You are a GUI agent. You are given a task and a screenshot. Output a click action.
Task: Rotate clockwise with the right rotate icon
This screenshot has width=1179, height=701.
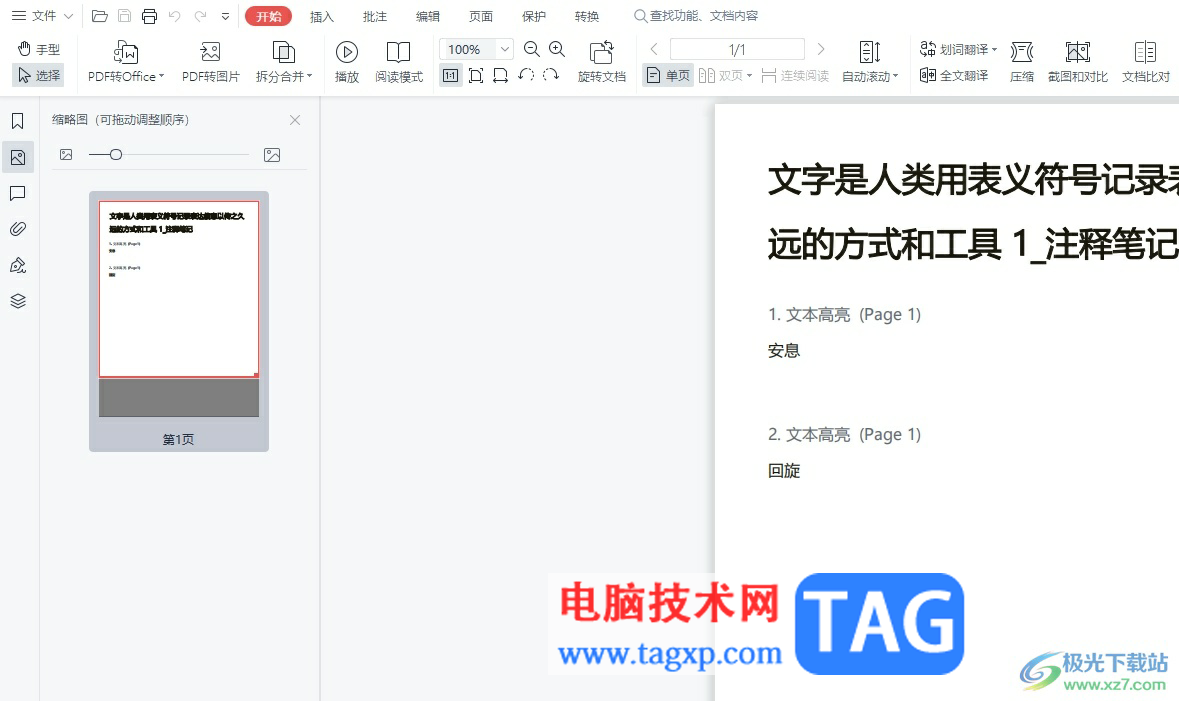click(x=551, y=75)
